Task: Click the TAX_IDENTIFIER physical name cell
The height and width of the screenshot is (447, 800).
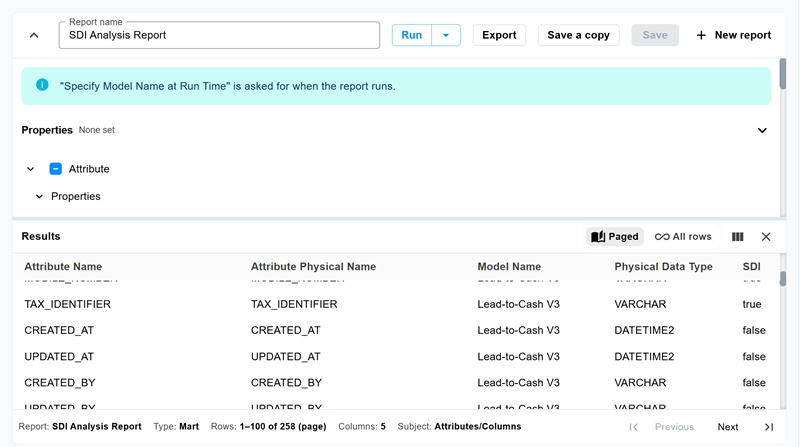Action: pos(294,304)
